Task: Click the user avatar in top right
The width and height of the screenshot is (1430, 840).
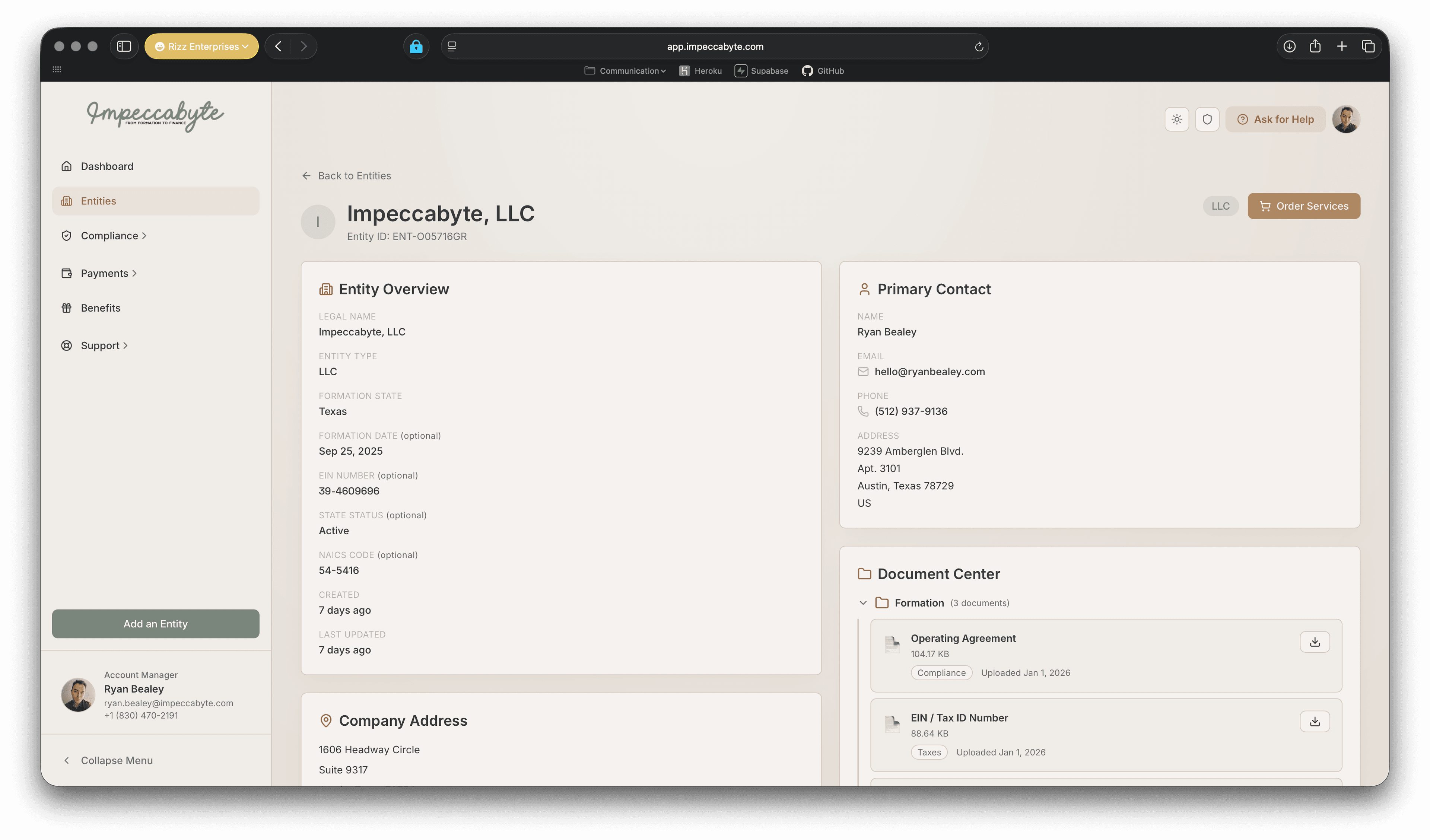Action: [x=1345, y=119]
